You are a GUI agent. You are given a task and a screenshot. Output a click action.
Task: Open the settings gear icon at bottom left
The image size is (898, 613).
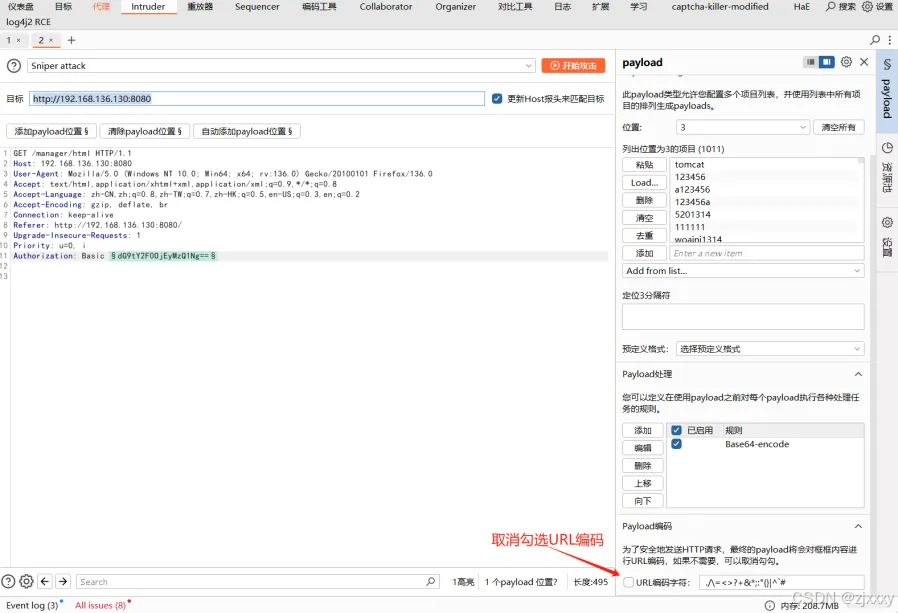click(x=25, y=581)
